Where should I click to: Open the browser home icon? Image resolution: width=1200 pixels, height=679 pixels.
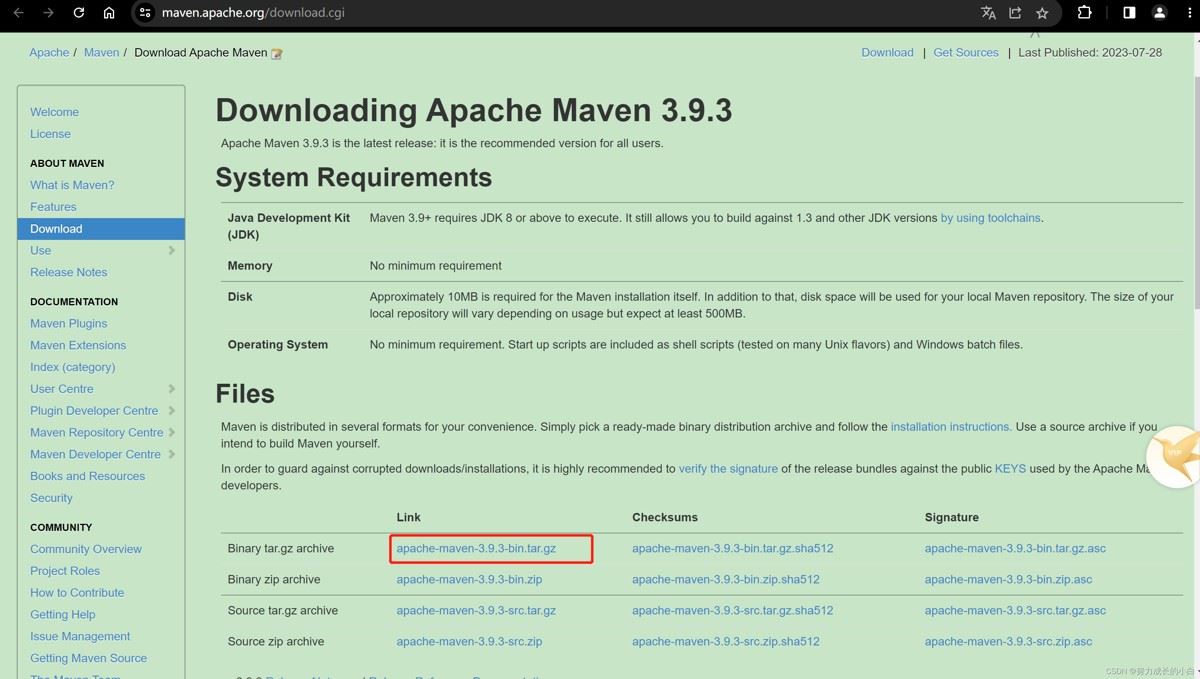point(109,13)
